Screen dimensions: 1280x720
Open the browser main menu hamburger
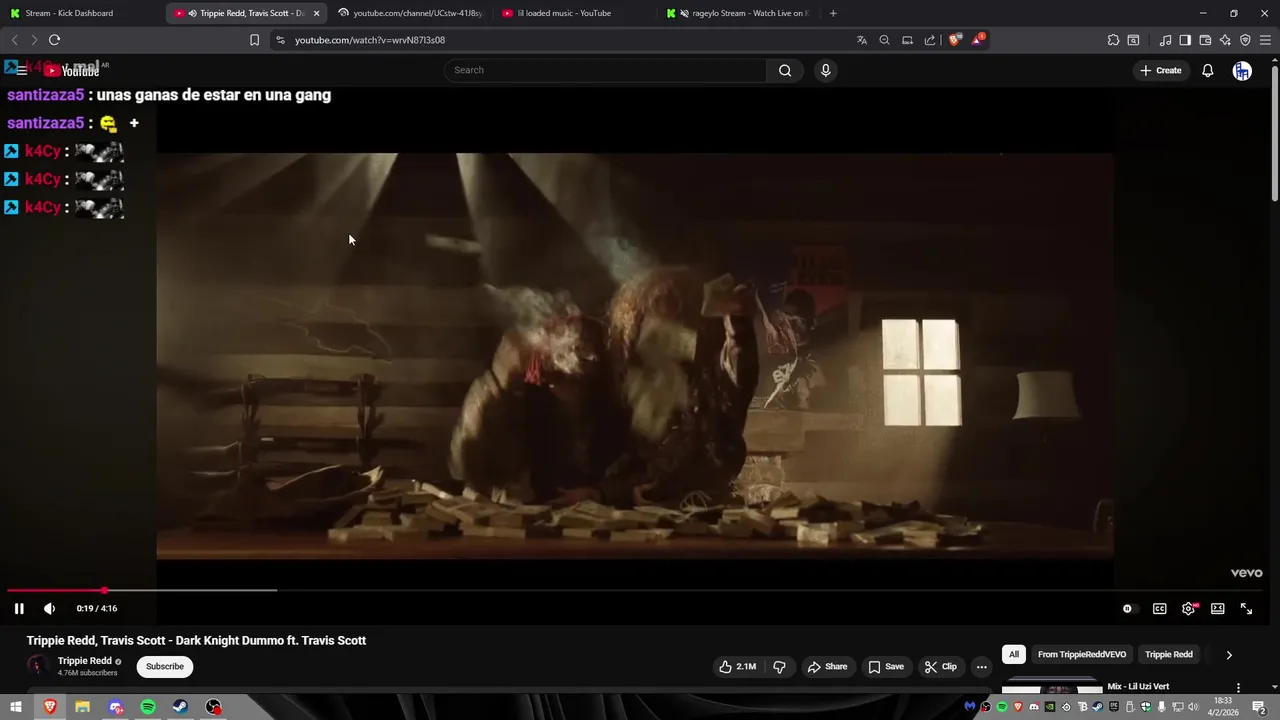[x=1265, y=40]
